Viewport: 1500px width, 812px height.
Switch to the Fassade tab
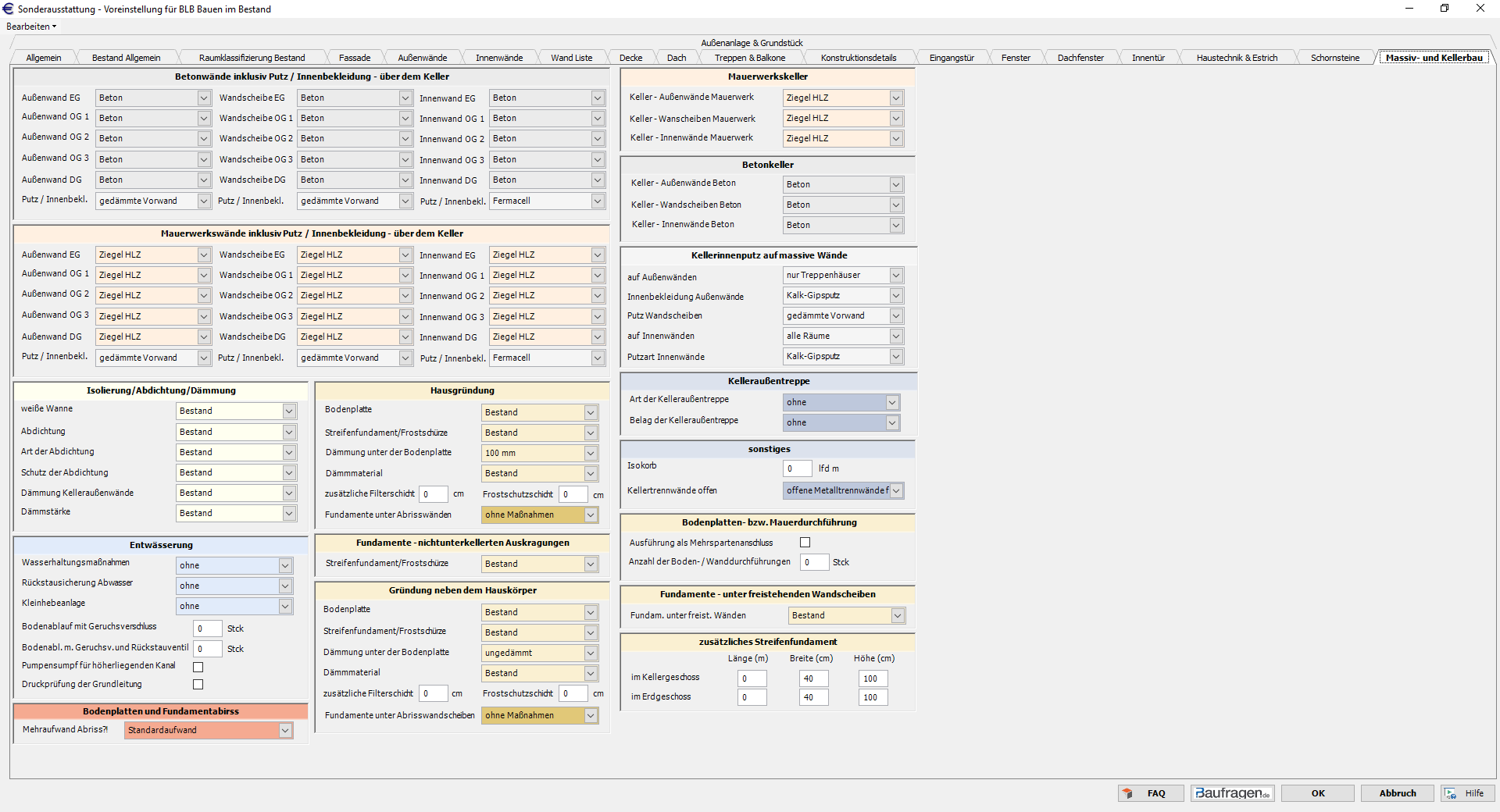pyautogui.click(x=355, y=58)
